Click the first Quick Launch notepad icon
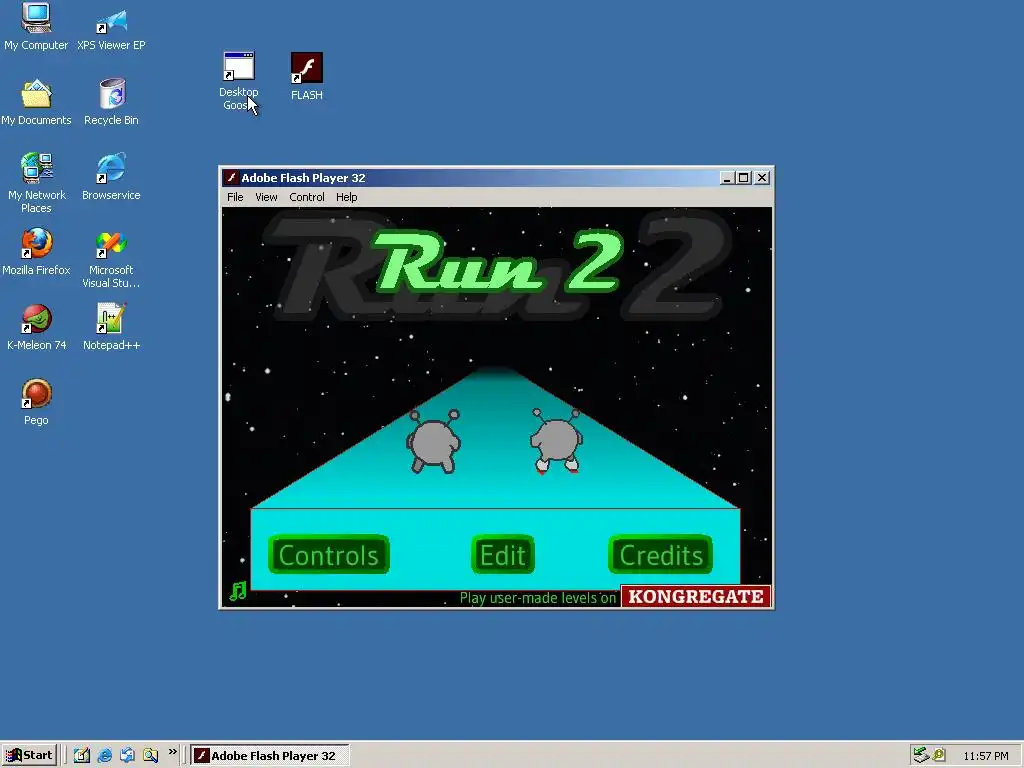This screenshot has width=1024, height=768. tap(82, 756)
